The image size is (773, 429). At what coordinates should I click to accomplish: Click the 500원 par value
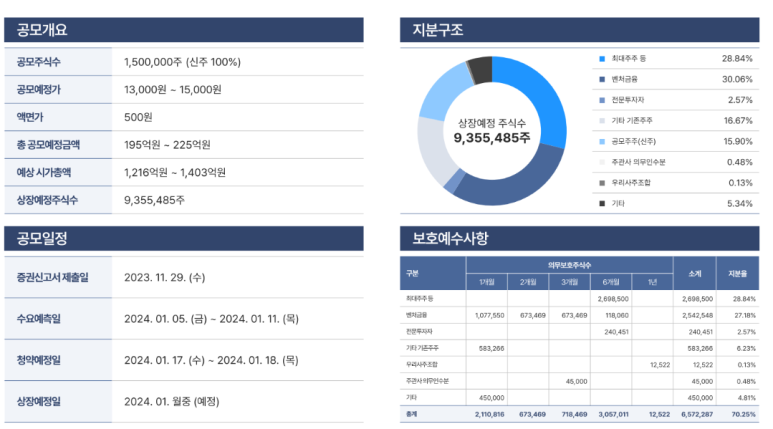point(138,117)
